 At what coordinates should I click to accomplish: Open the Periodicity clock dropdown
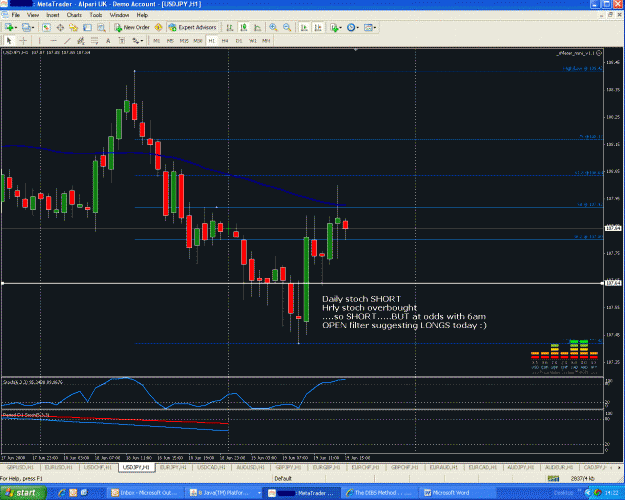point(352,27)
